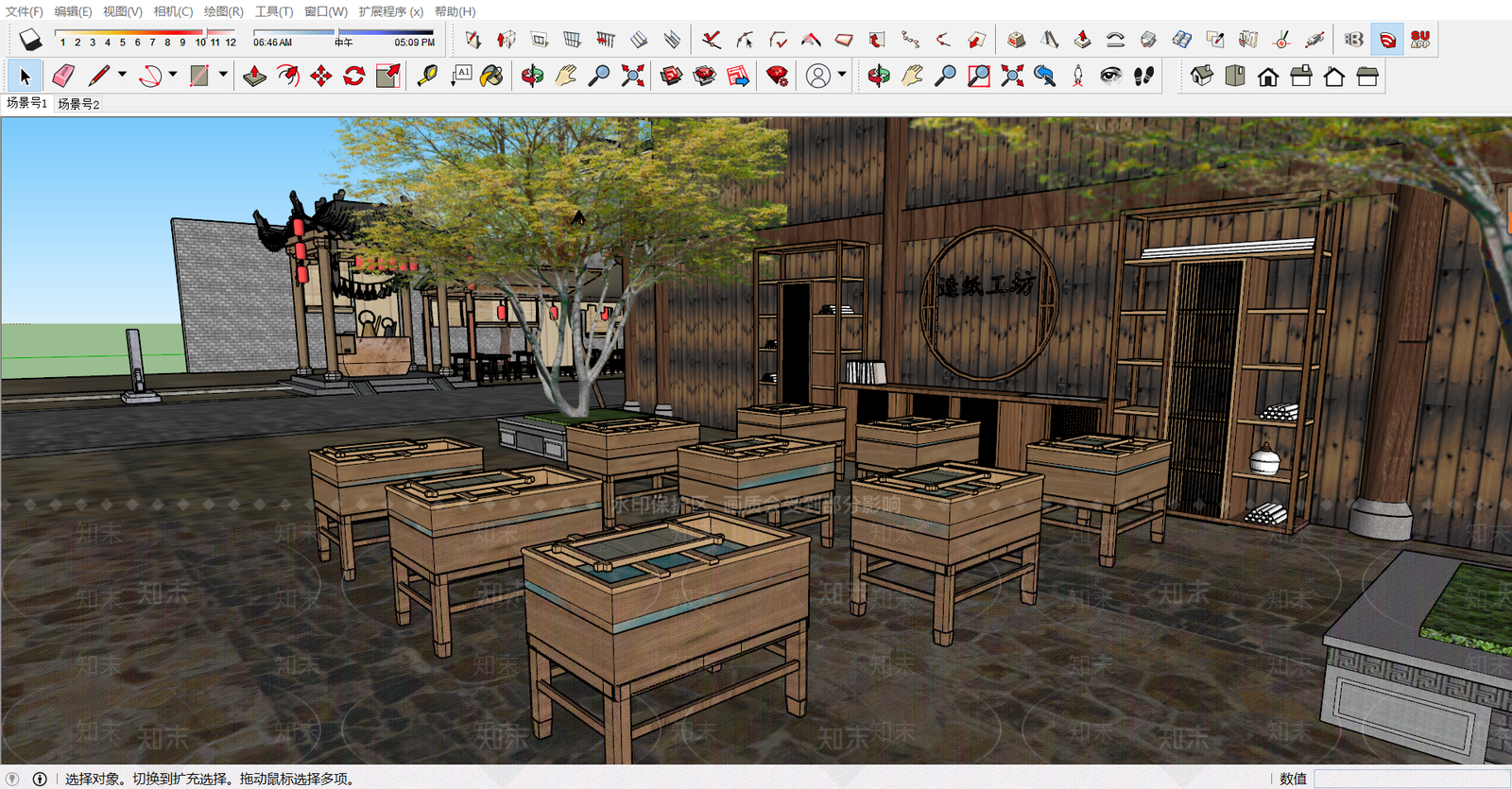The height and width of the screenshot is (789, 1512).
Task: Select the arrow Select tool
Action: click(x=25, y=77)
